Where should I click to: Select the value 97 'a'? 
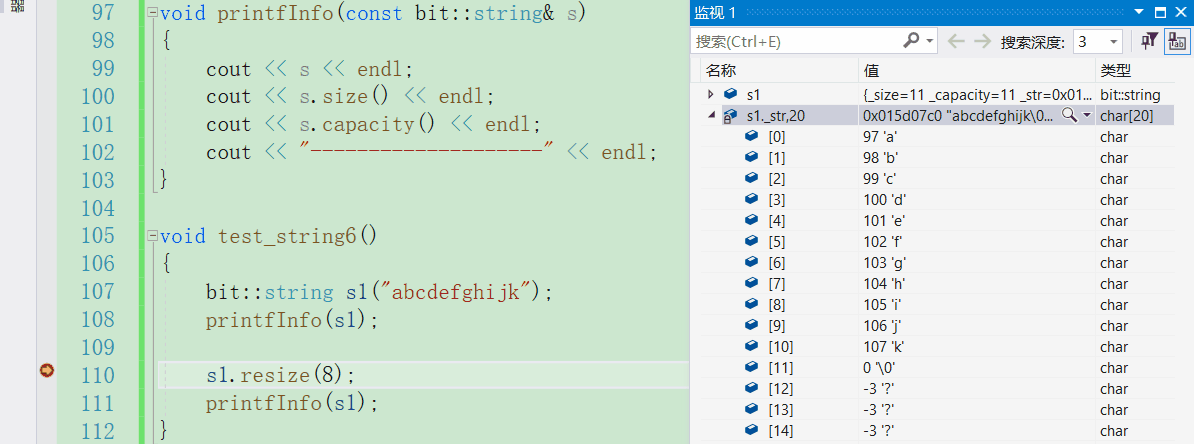(880, 137)
